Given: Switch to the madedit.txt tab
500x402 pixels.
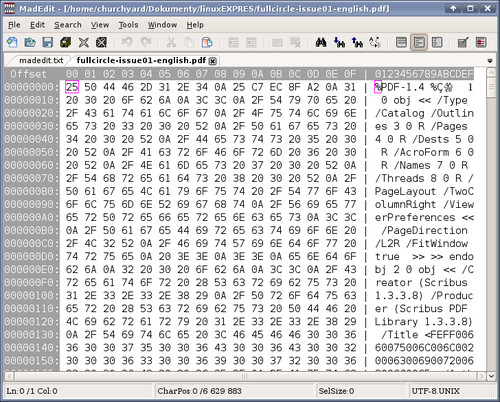Looking at the screenshot, I should click(x=41, y=60).
